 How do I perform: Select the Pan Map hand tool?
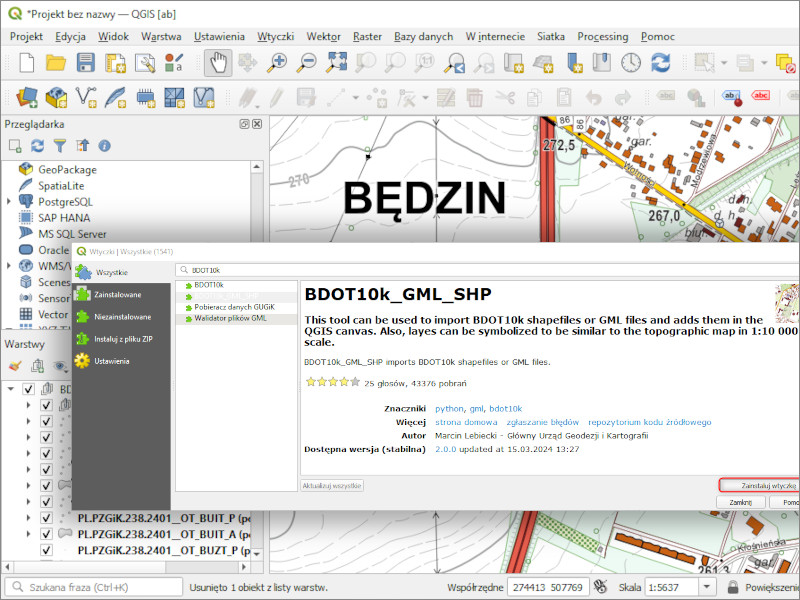click(218, 63)
